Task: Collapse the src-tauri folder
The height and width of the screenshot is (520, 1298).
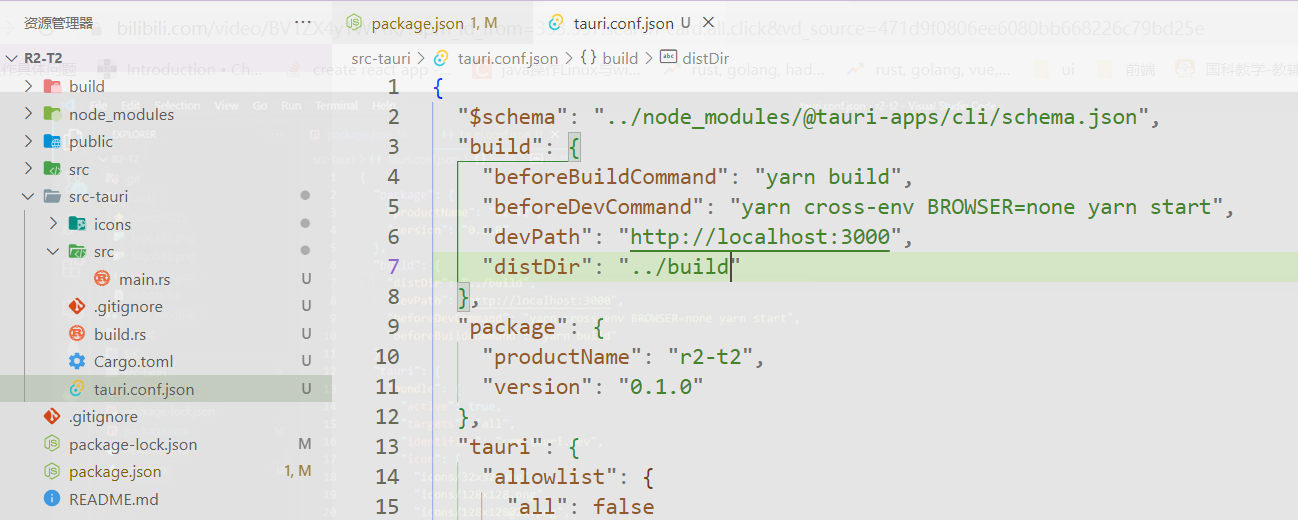Action: pyautogui.click(x=28, y=197)
